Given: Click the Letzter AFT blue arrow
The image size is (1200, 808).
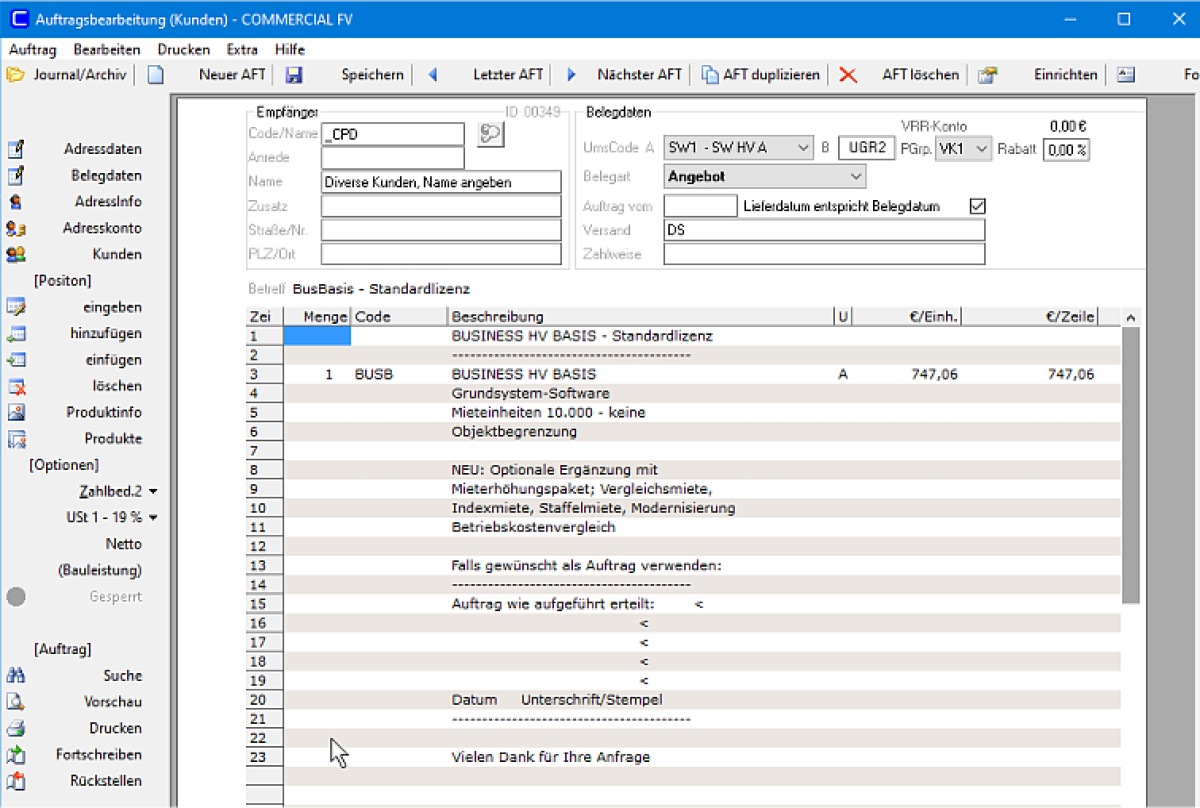Looking at the screenshot, I should (433, 75).
